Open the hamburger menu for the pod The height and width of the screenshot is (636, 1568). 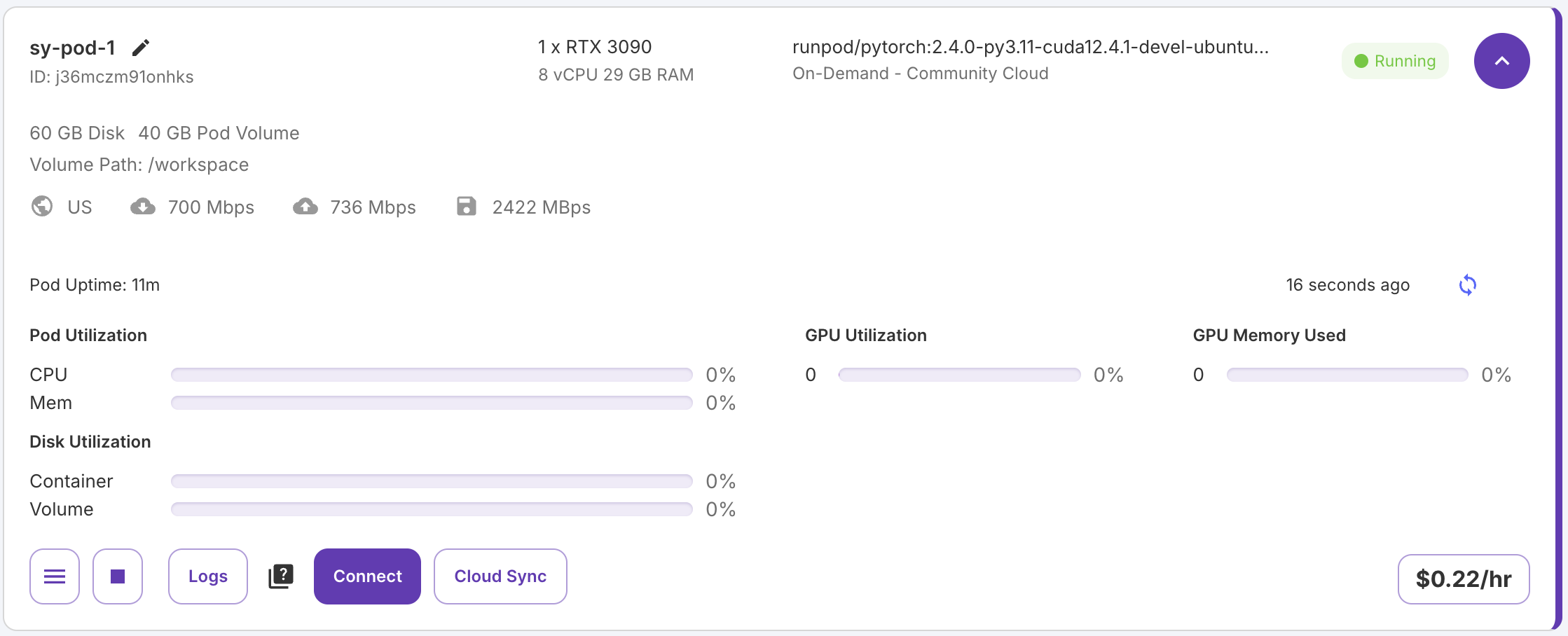coord(55,576)
